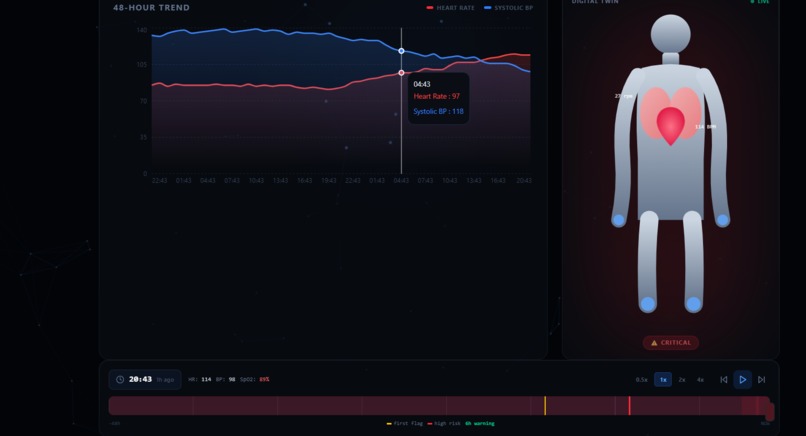Click the CRITICAL status badge
Image resolution: width=806 pixels, height=436 pixels.
tap(671, 343)
